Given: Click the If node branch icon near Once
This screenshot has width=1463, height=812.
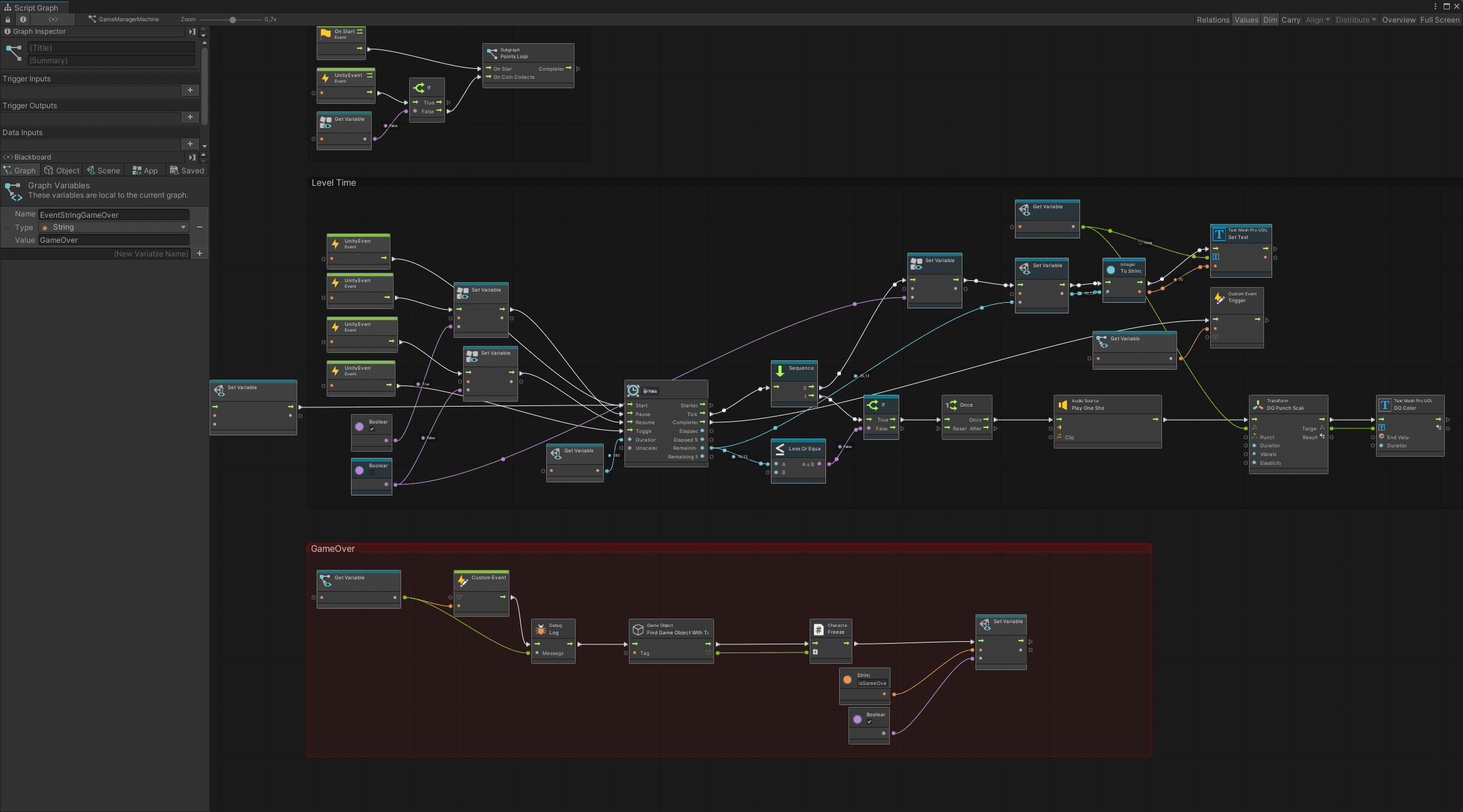Looking at the screenshot, I should click(x=873, y=405).
